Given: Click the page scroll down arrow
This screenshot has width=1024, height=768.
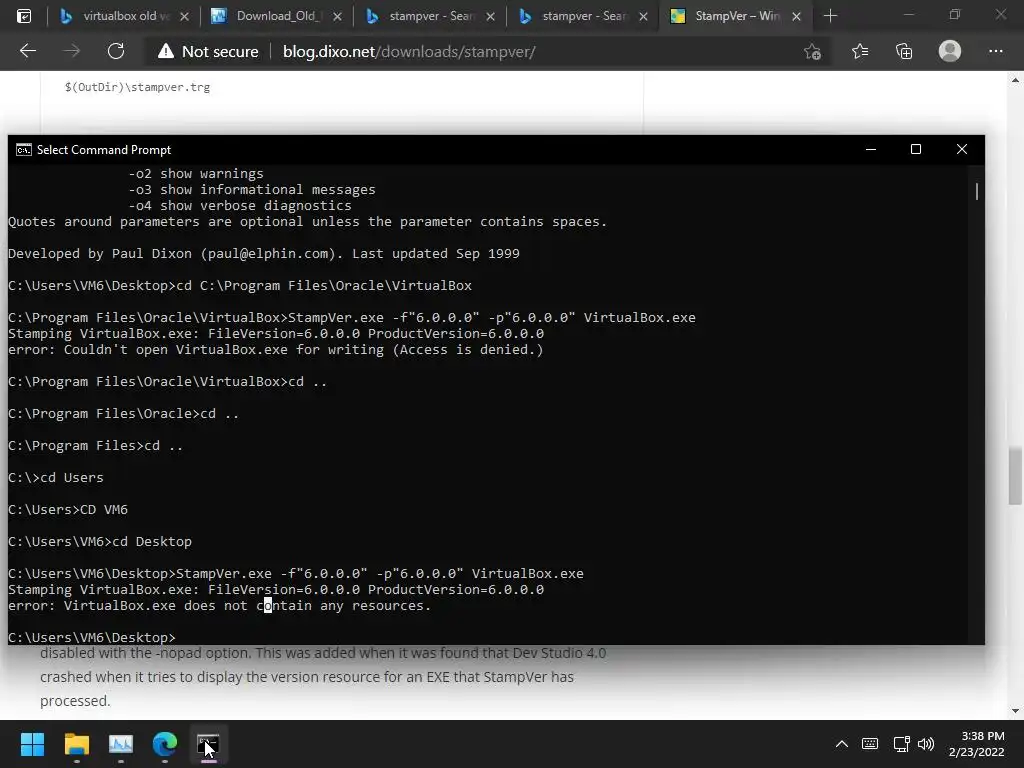Looking at the screenshot, I should point(1015,711).
